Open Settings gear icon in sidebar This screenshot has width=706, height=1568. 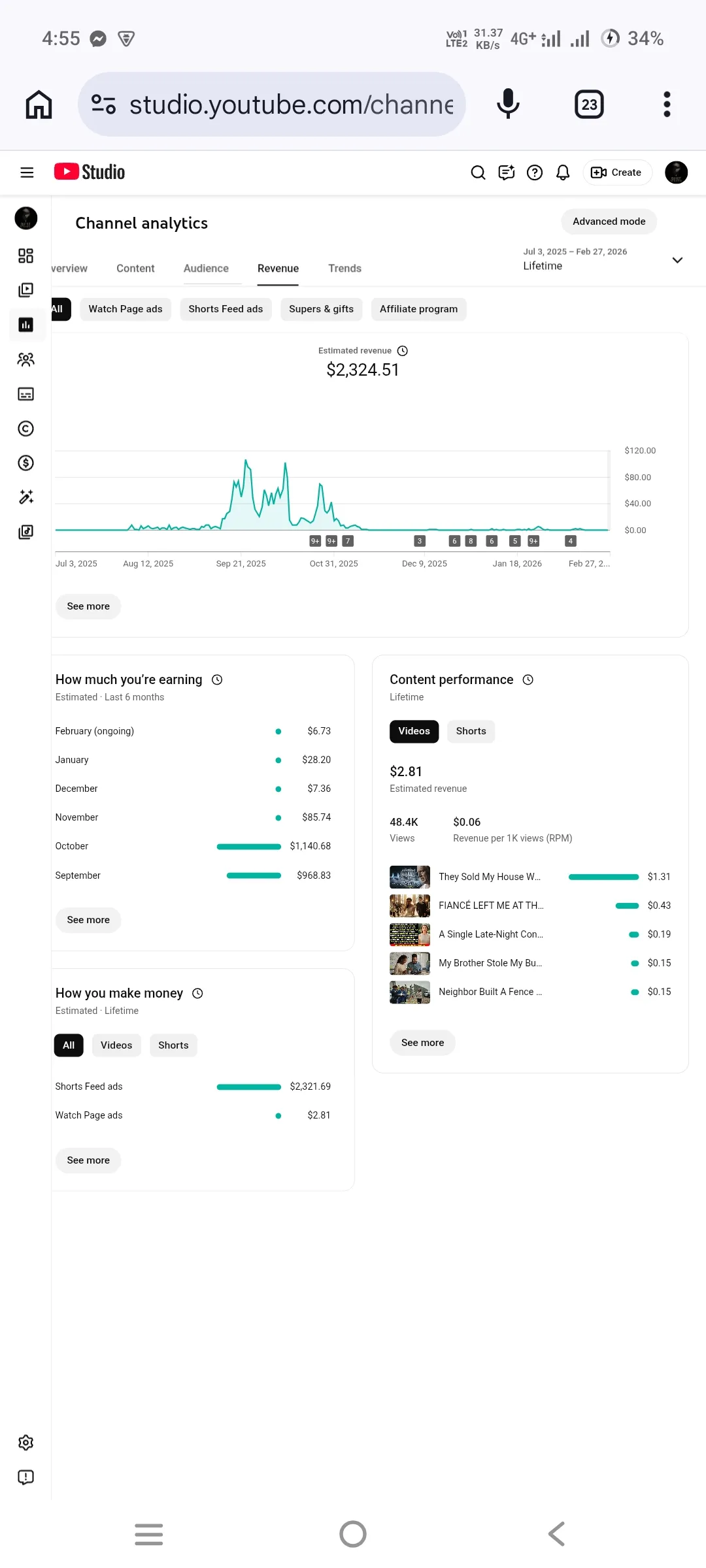point(26,1443)
